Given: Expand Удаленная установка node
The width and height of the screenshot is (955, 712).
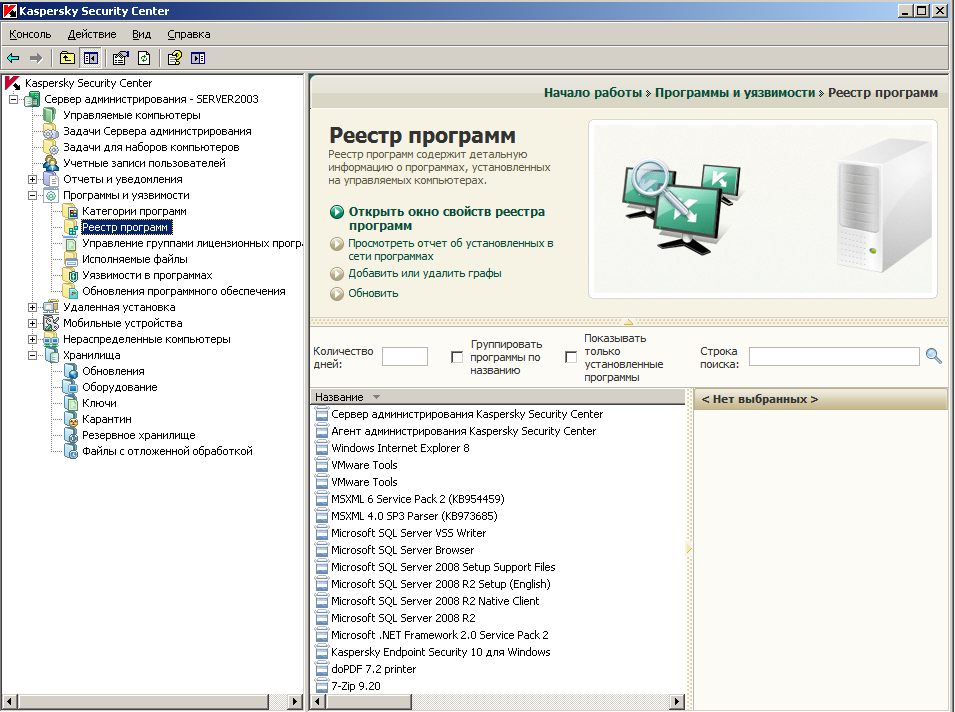Looking at the screenshot, I should [x=32, y=308].
